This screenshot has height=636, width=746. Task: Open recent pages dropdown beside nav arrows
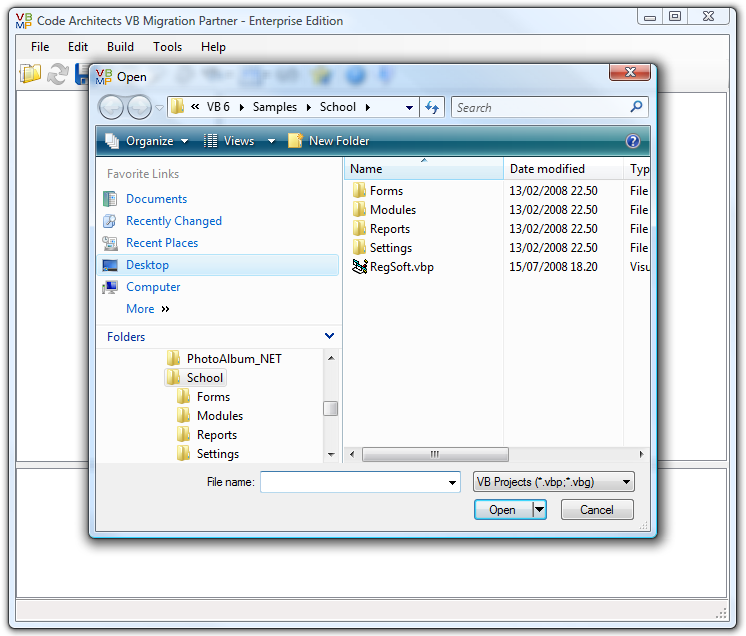pyautogui.click(x=159, y=108)
